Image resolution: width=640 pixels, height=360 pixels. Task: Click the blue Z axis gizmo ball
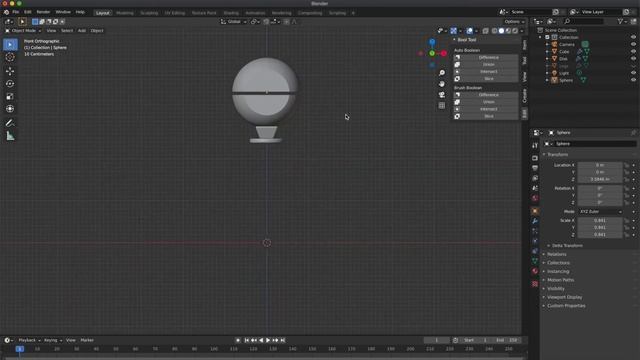[432, 42]
